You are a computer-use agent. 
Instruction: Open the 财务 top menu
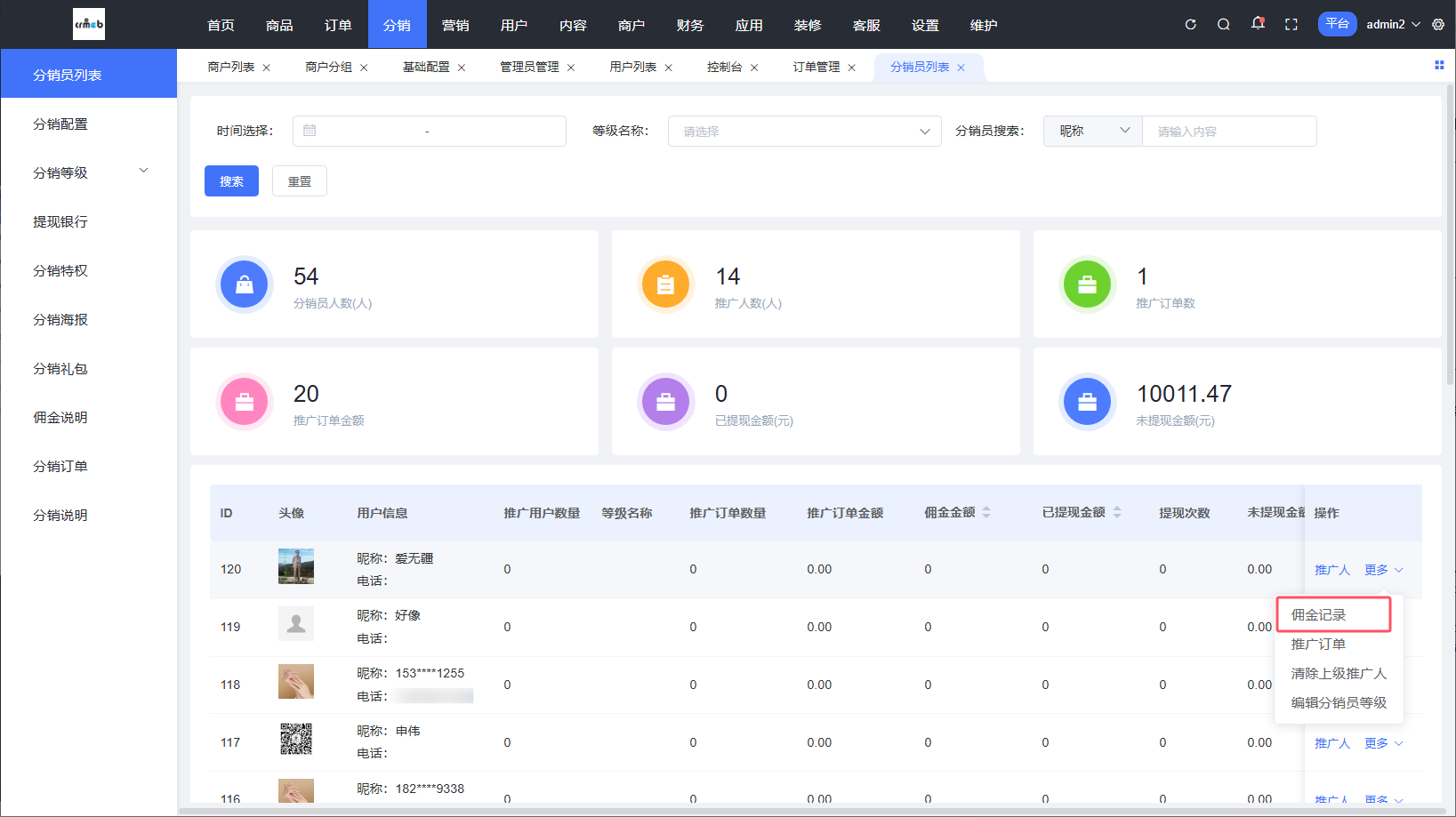(x=691, y=25)
